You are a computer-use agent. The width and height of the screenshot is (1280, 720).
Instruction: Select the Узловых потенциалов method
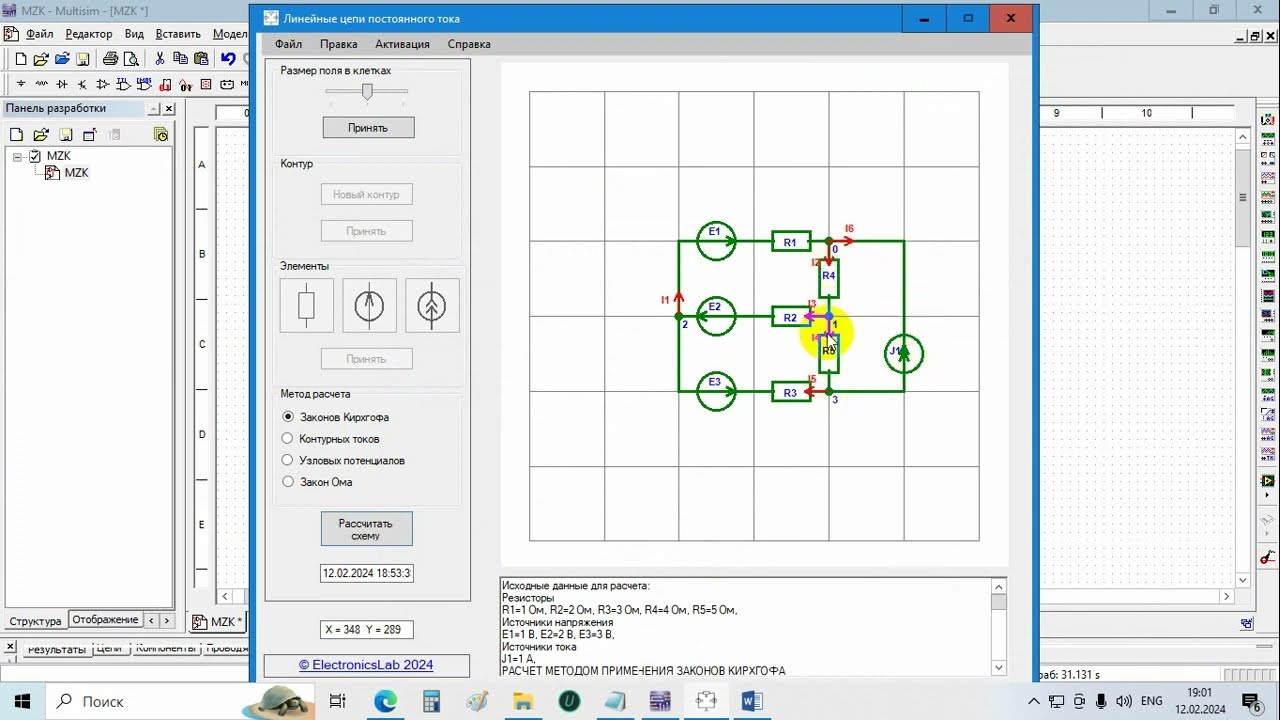coord(288,460)
